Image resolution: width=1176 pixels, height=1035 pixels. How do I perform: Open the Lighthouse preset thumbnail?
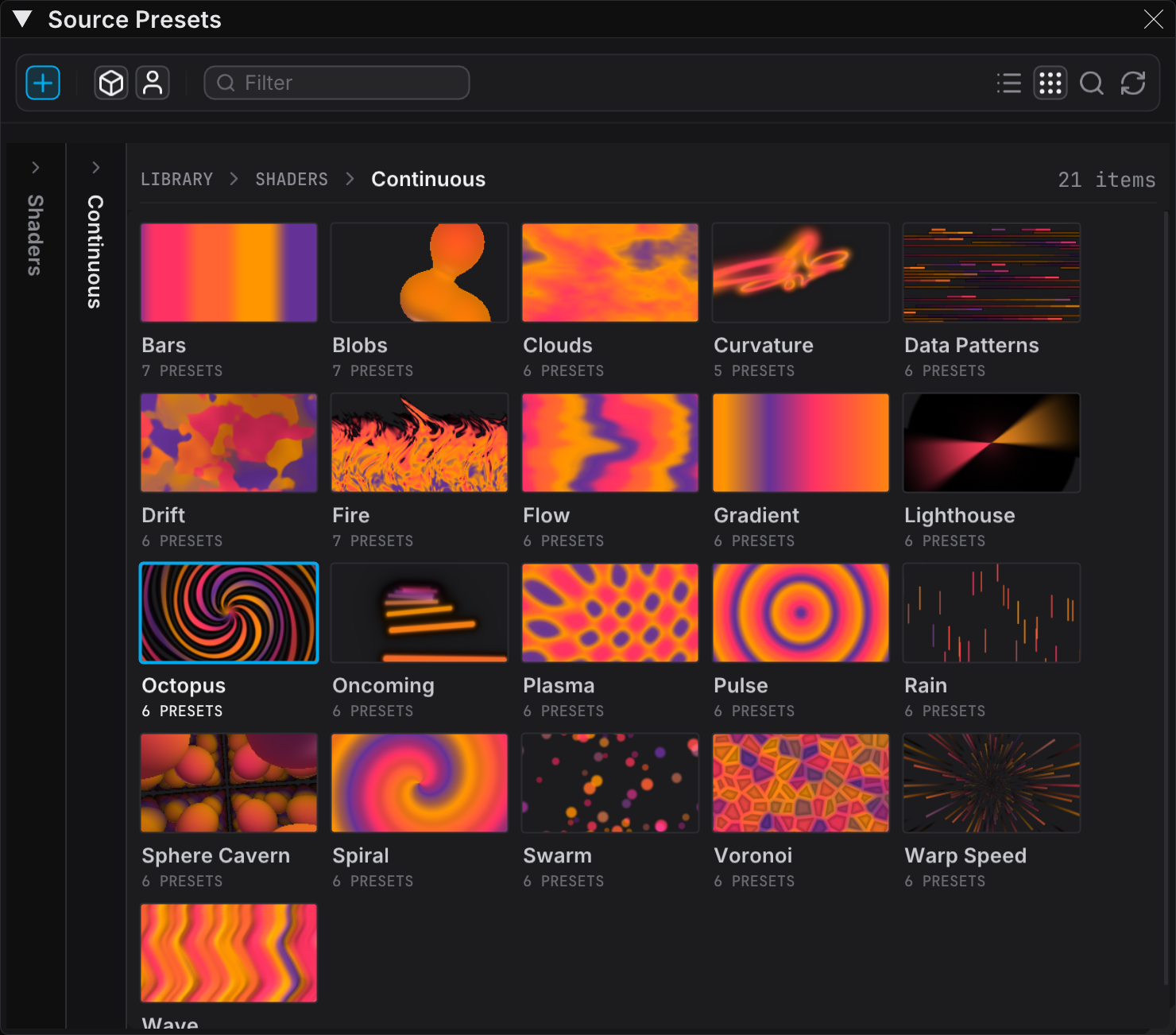tap(992, 443)
